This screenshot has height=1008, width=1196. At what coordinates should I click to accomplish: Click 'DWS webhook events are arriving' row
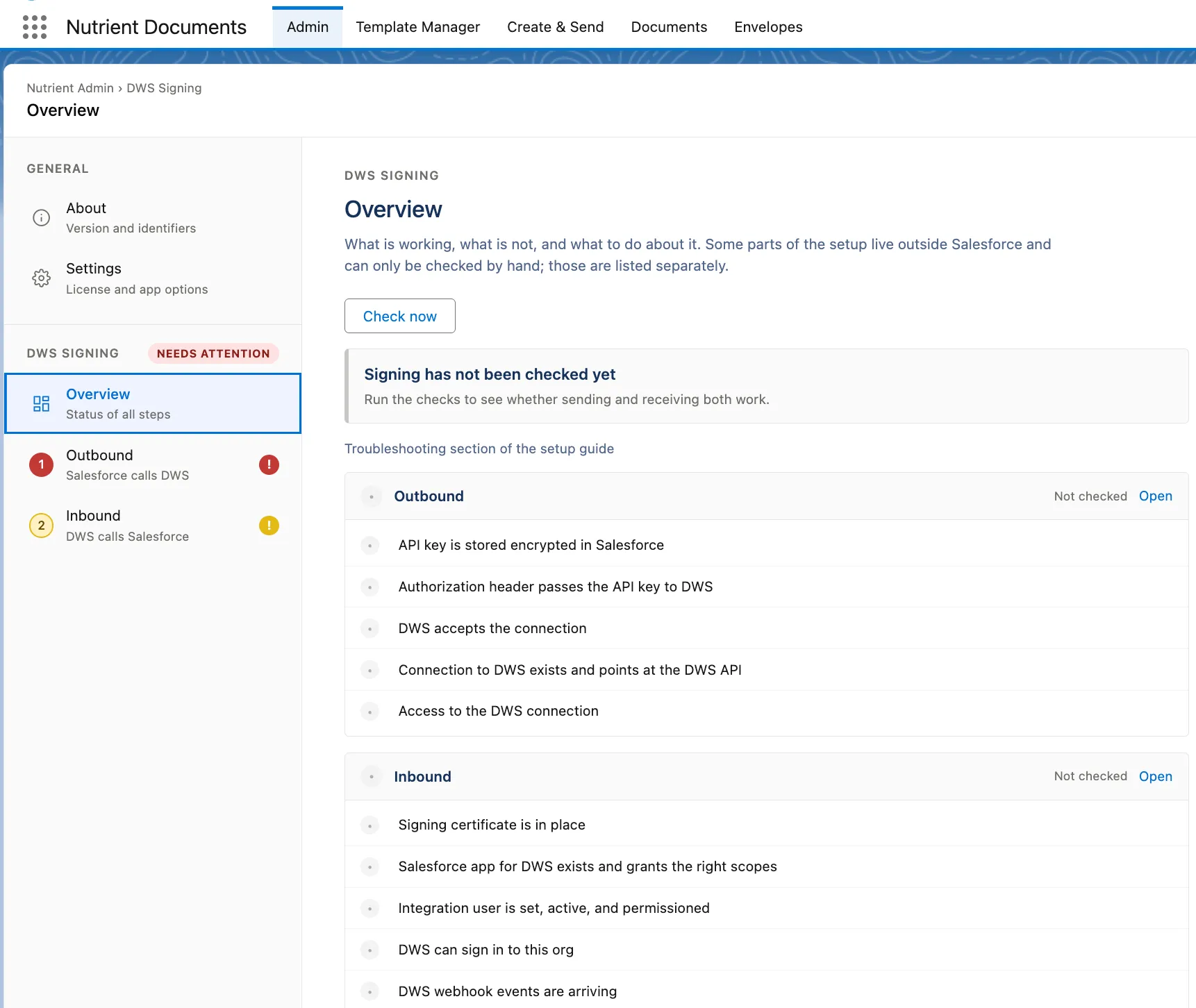click(x=767, y=991)
